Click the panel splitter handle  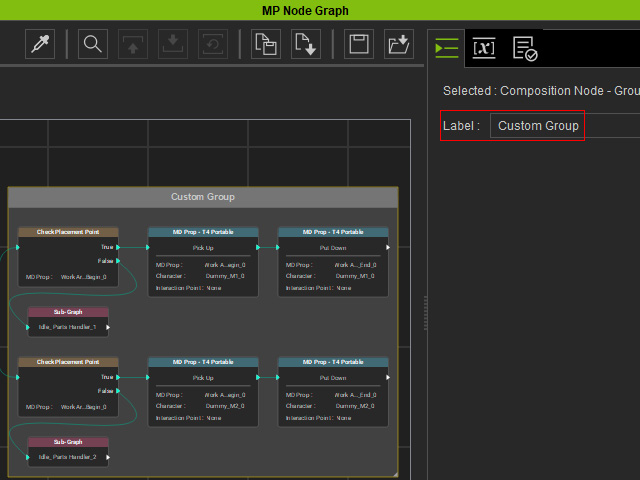[425, 313]
